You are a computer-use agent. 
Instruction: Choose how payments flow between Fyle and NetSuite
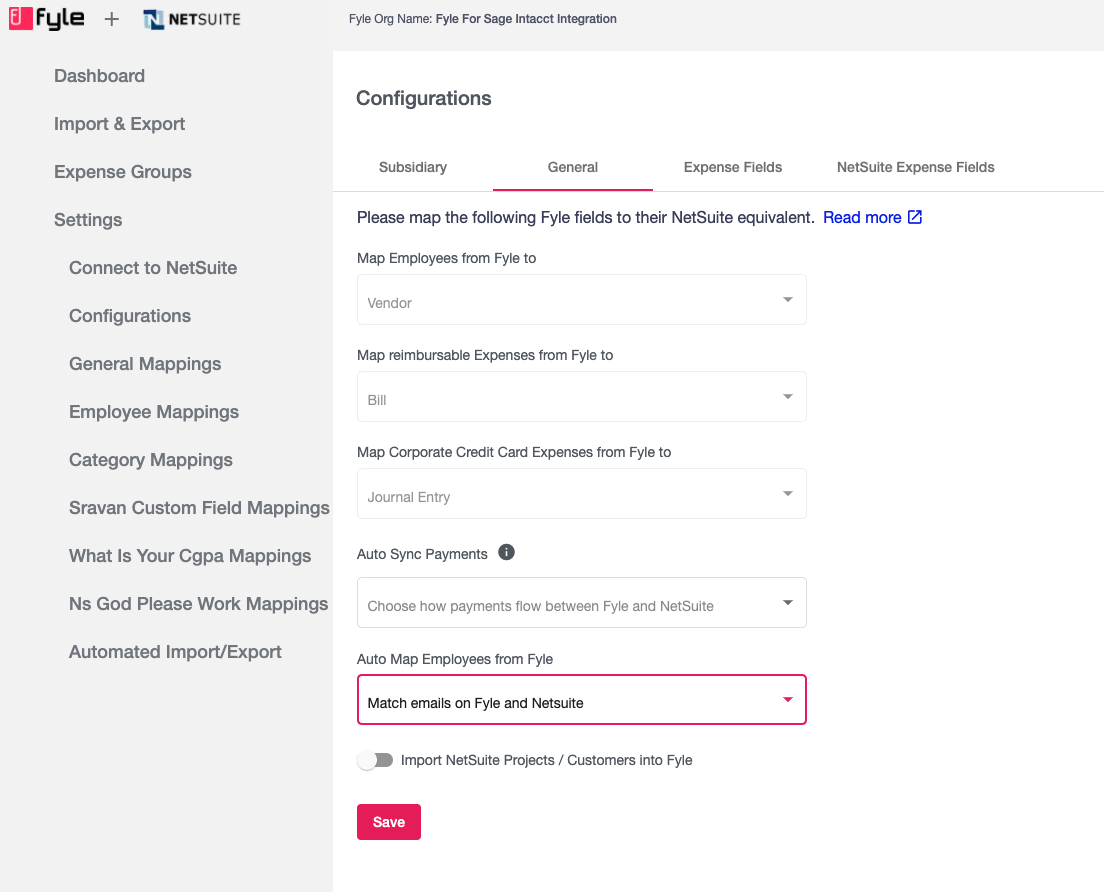(x=581, y=602)
